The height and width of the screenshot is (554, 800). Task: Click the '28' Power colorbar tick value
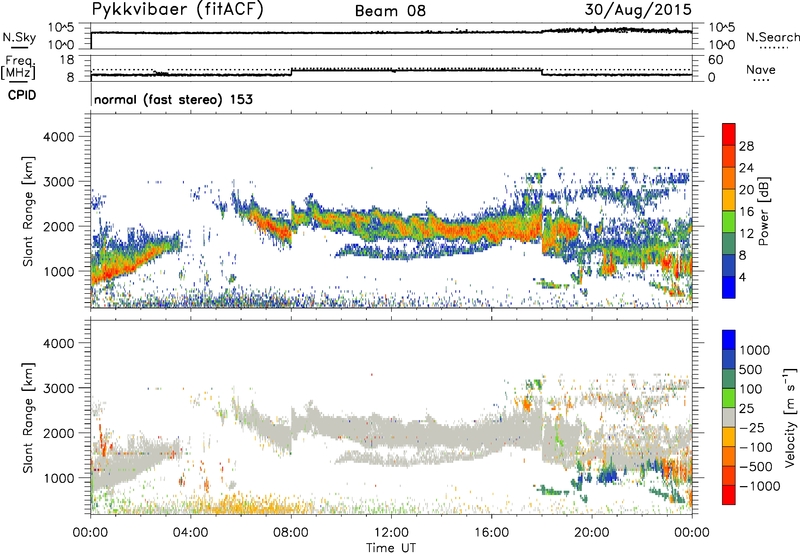[746, 146]
